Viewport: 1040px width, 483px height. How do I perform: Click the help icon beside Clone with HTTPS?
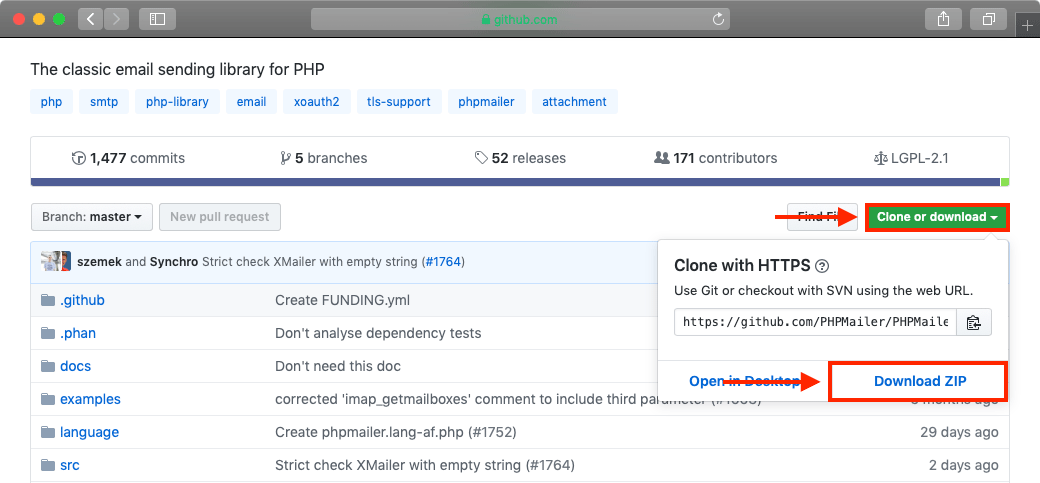click(x=822, y=266)
